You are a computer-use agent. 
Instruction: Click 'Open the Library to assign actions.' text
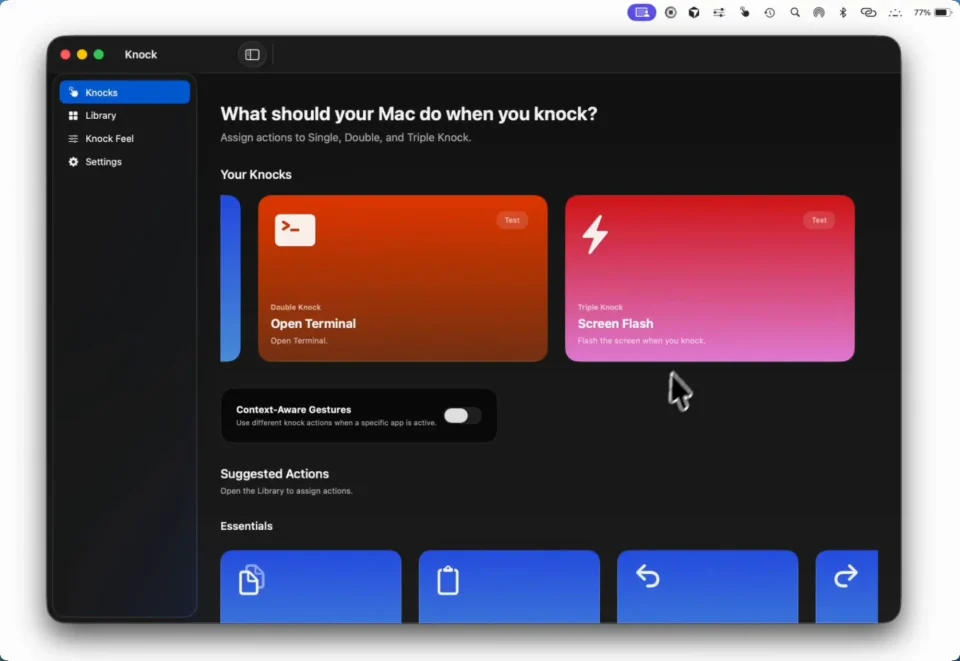tap(287, 491)
